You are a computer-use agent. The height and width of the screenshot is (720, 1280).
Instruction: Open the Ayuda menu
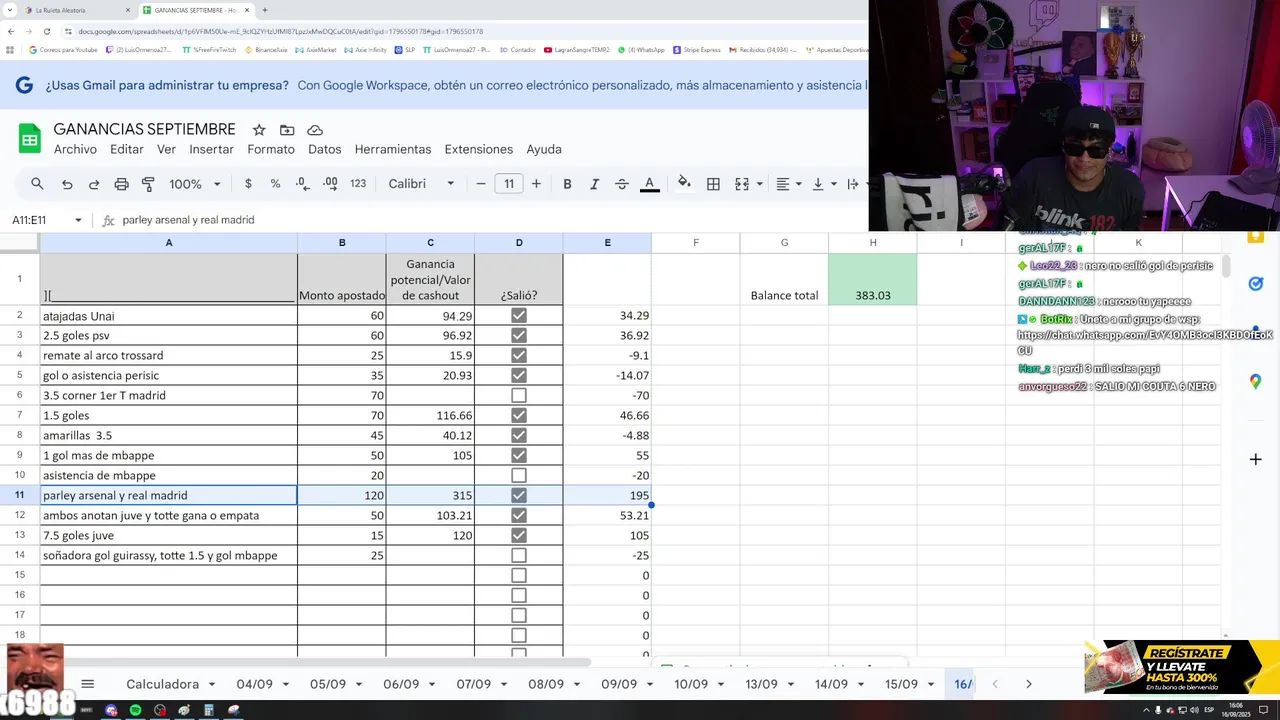pos(544,149)
